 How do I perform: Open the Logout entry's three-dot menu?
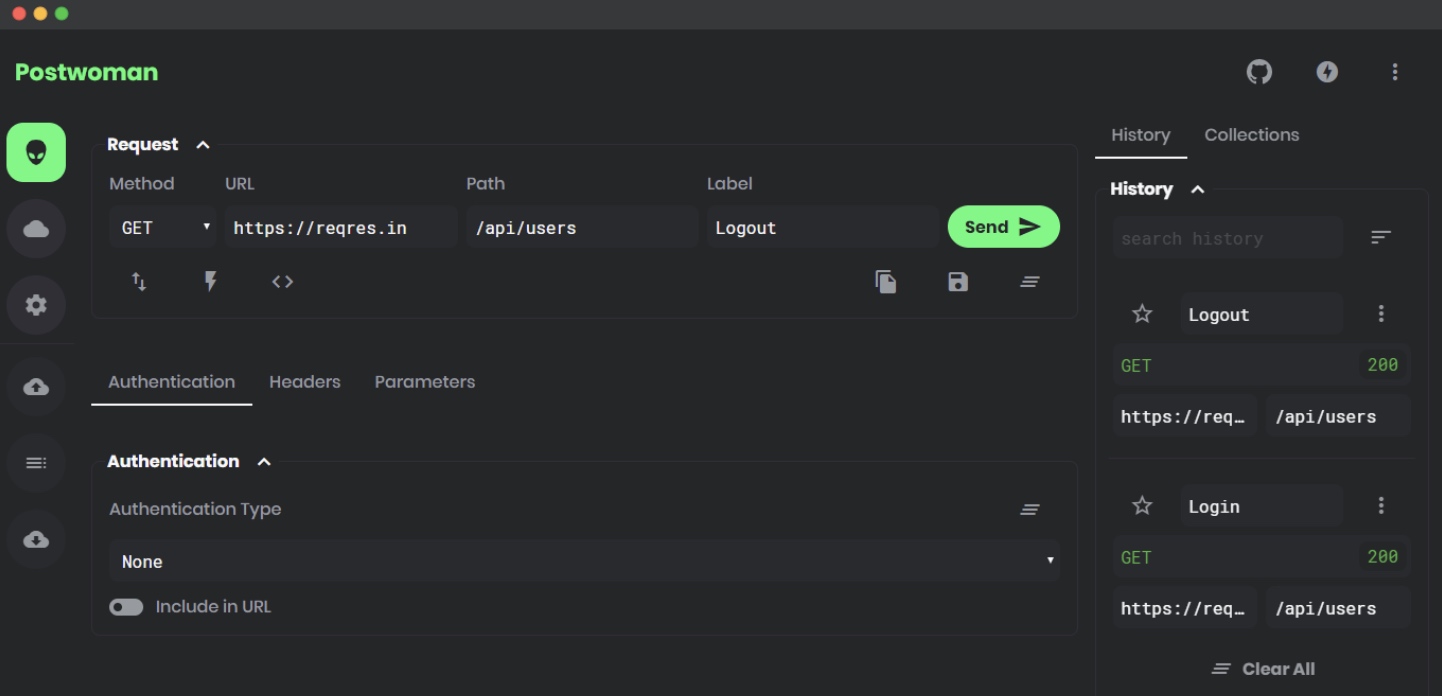[1381, 314]
